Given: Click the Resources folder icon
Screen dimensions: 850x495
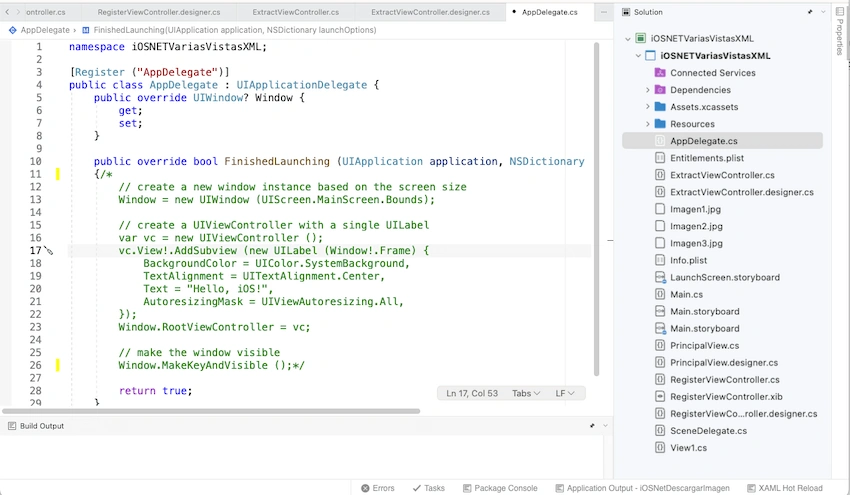Looking at the screenshot, I should tap(660, 124).
